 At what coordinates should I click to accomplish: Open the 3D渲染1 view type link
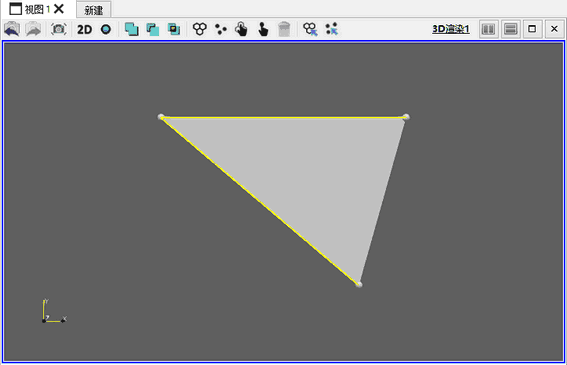coord(451,29)
